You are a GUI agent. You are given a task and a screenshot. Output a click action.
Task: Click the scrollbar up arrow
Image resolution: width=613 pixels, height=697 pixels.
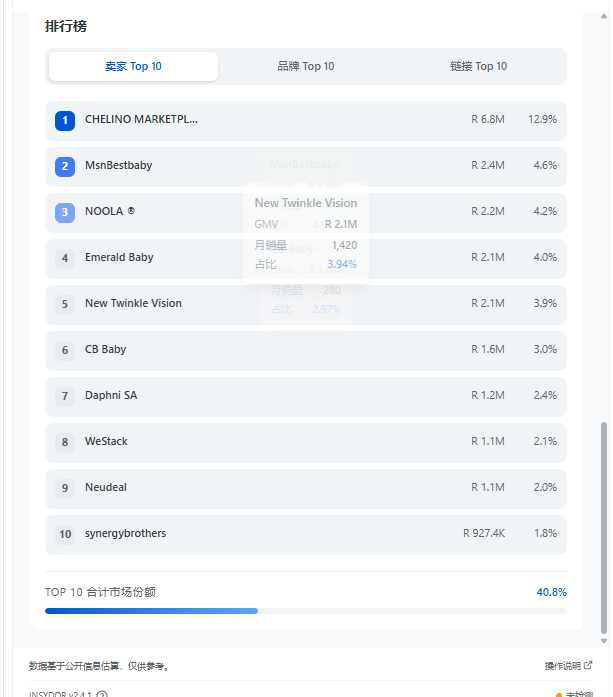pyautogui.click(x=604, y=16)
